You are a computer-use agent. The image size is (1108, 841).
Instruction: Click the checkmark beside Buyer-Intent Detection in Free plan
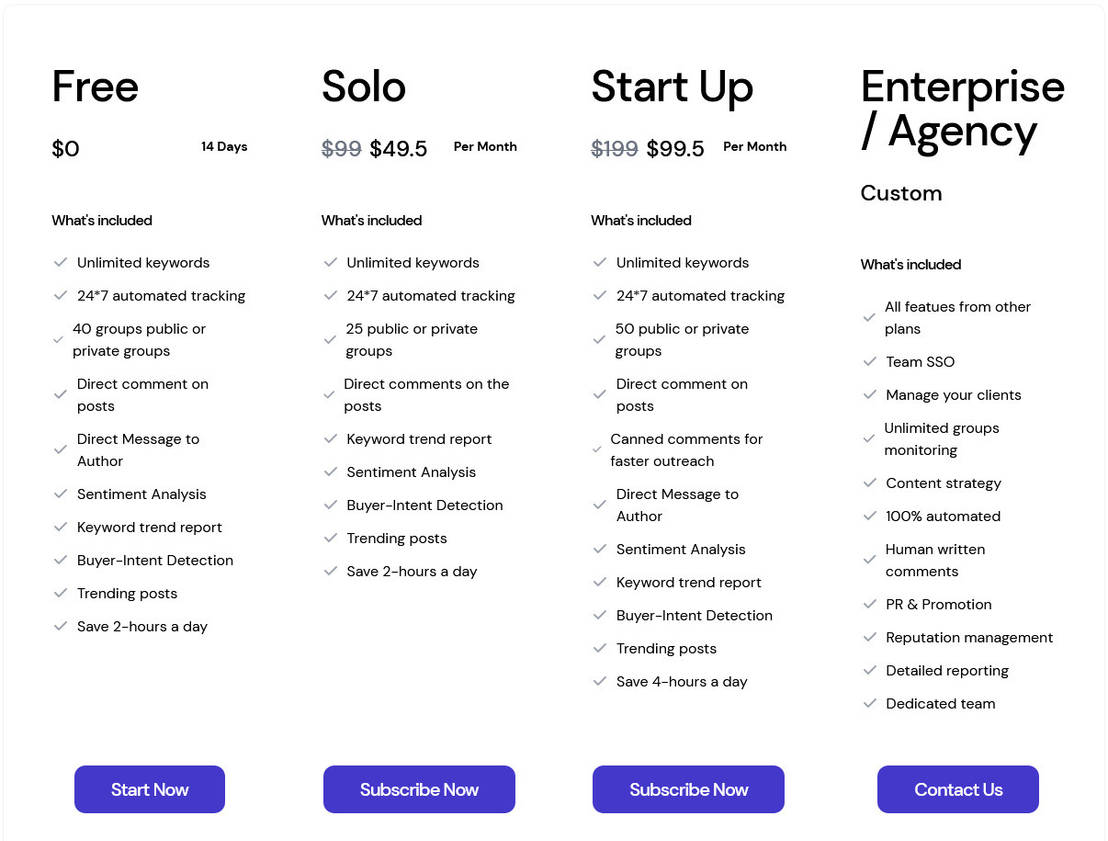pyautogui.click(x=60, y=560)
